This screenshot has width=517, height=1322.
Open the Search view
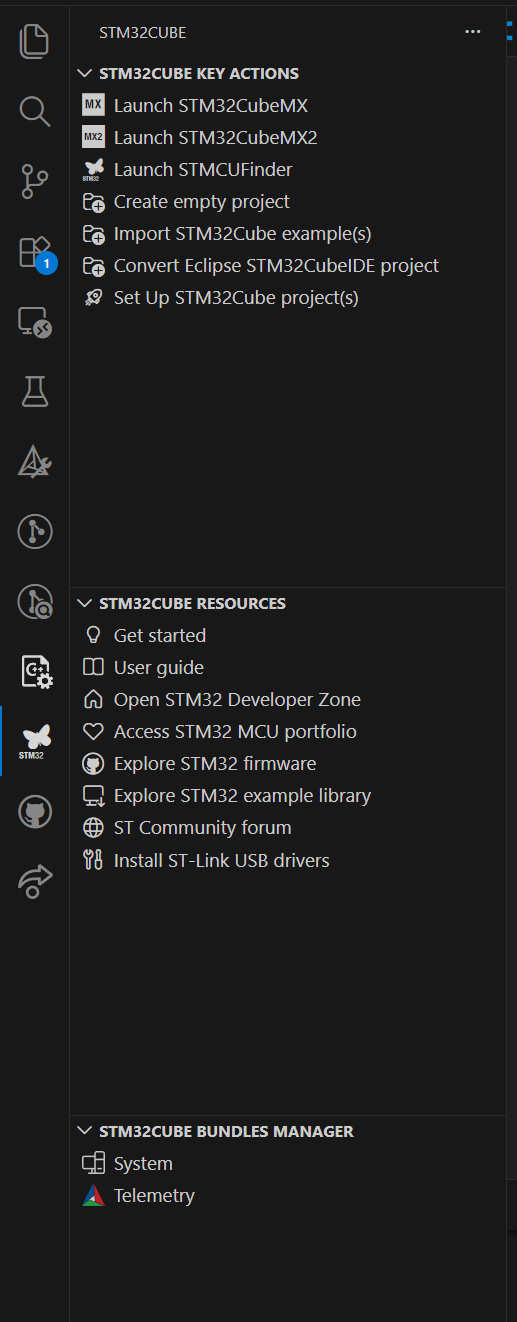pyautogui.click(x=34, y=111)
